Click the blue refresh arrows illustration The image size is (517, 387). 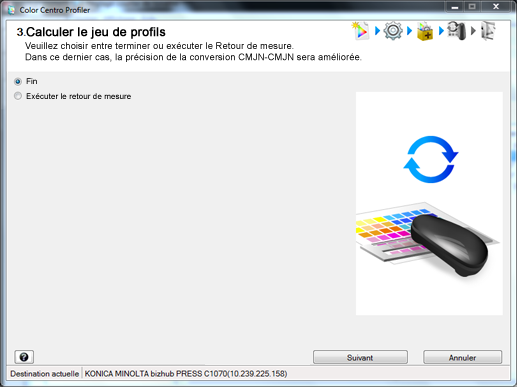pos(431,159)
